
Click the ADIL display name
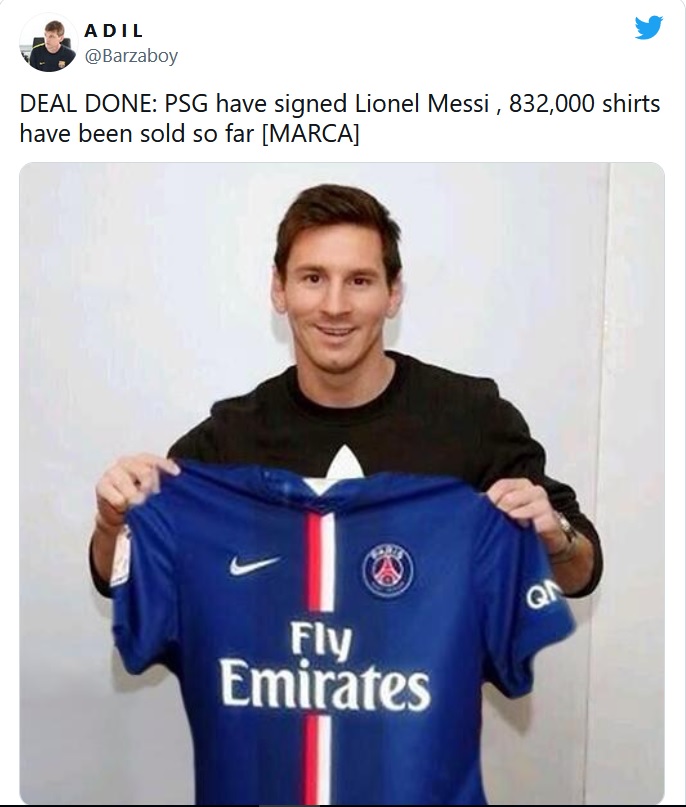point(114,32)
